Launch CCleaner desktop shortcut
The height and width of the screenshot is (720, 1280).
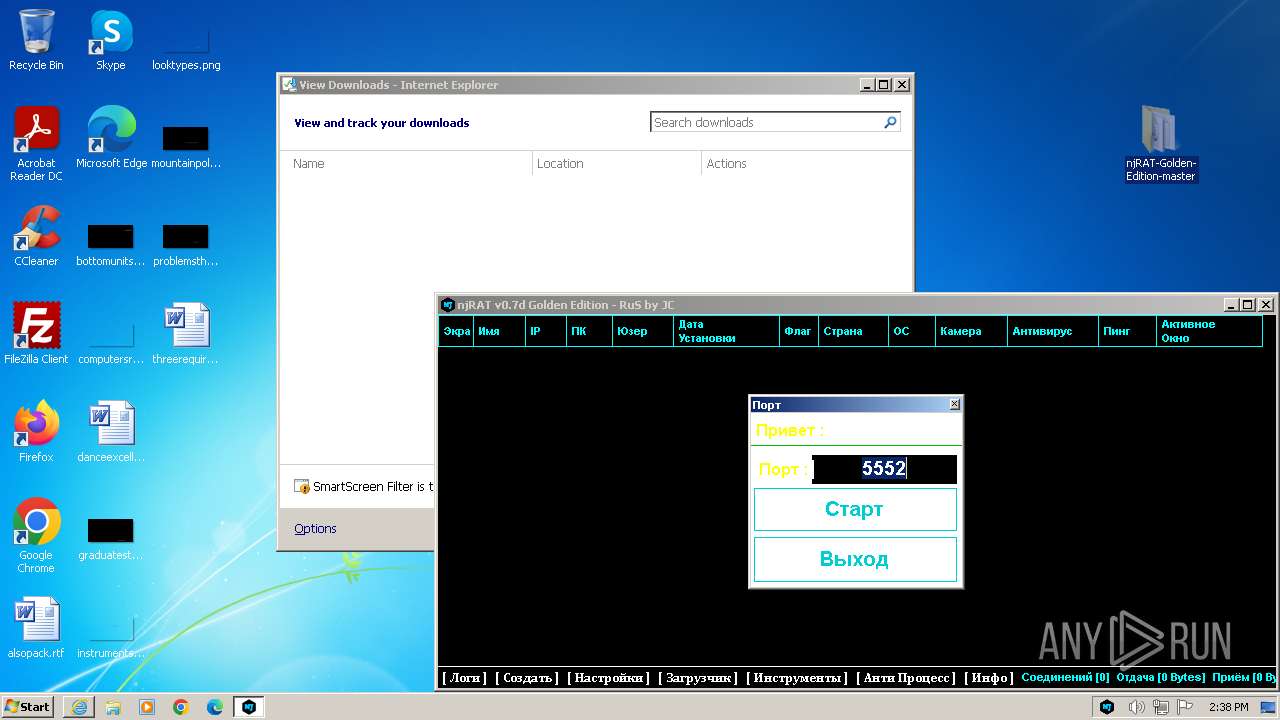pos(36,236)
